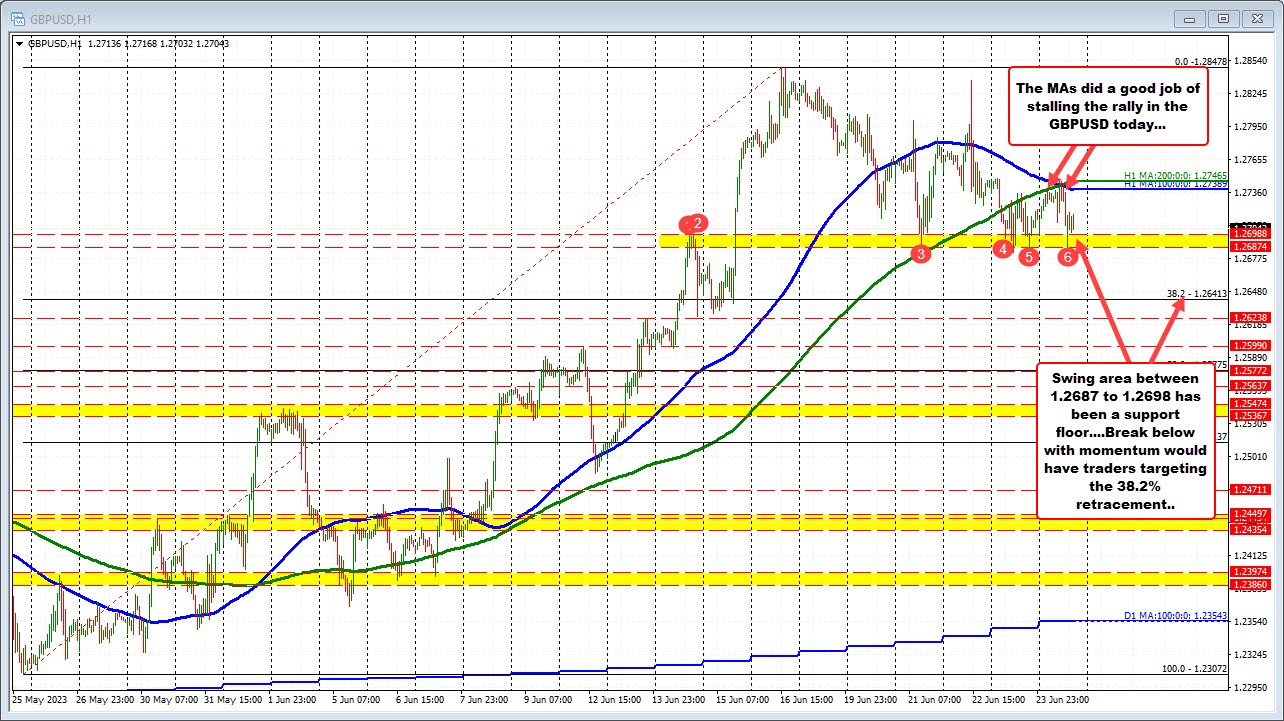
Task: Select the red numbered marker 4
Action: click(1004, 249)
